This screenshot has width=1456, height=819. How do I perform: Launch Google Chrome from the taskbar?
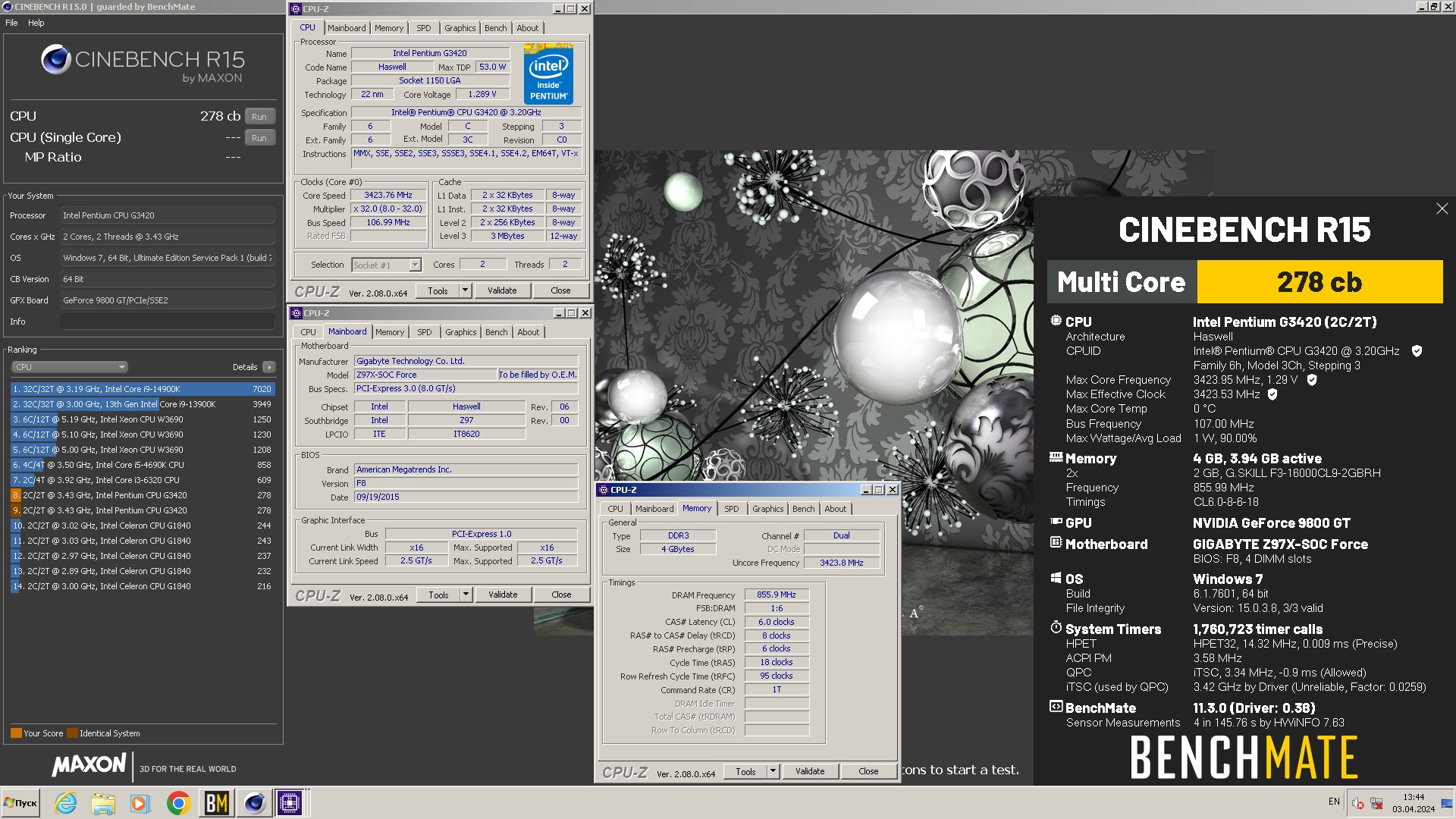click(179, 803)
